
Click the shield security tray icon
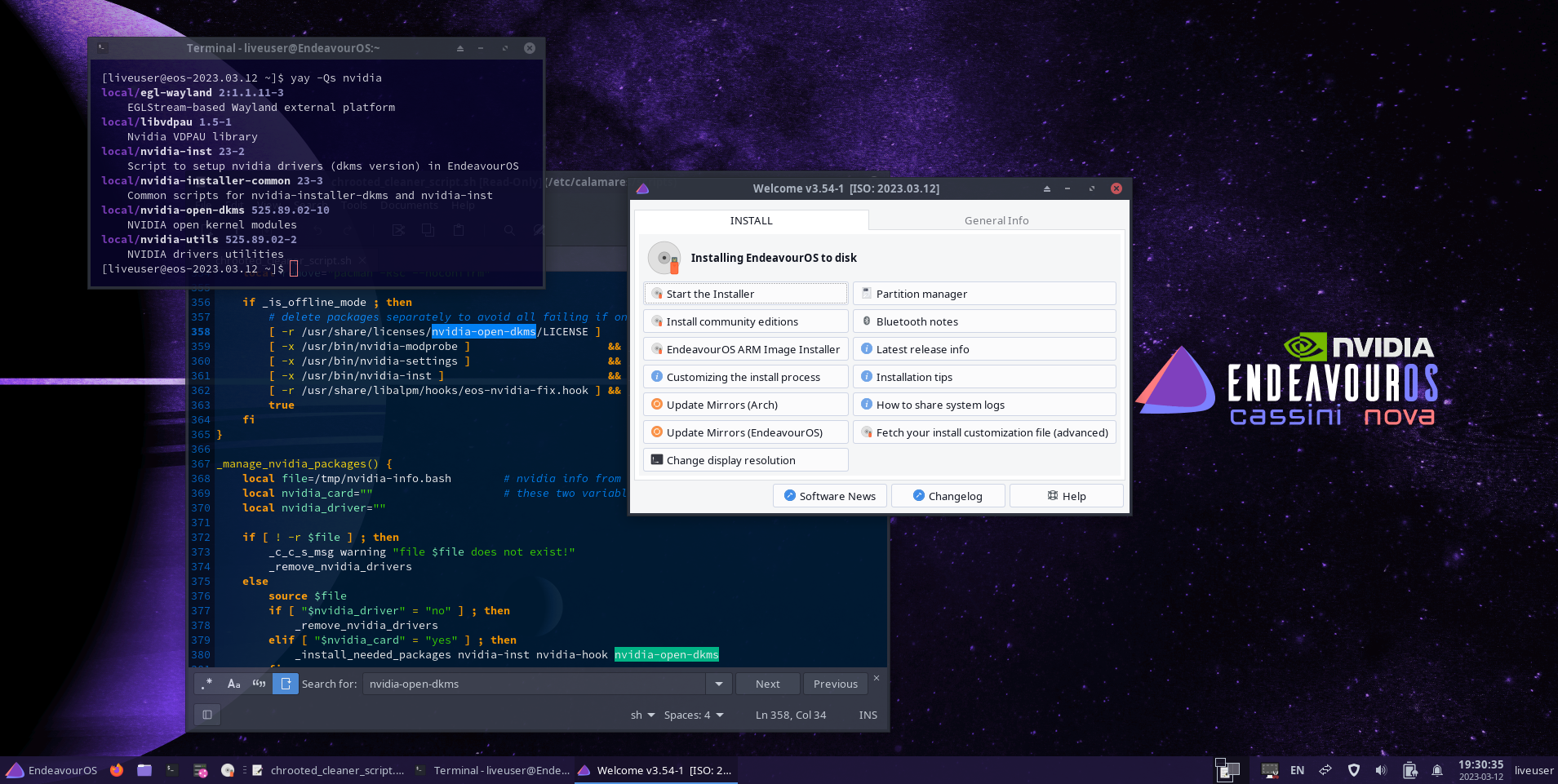(x=1354, y=770)
